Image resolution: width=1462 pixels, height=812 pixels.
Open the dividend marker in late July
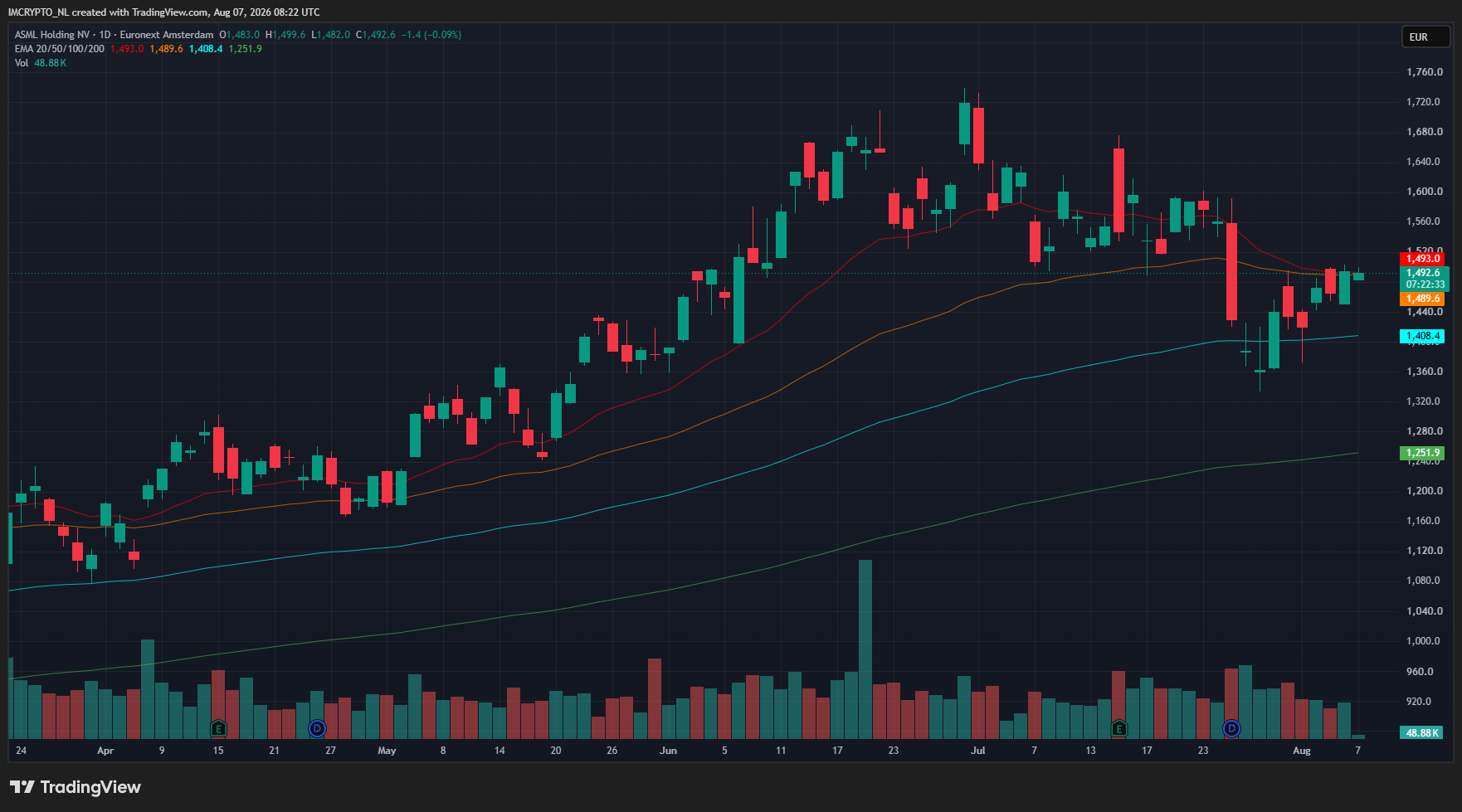[x=1232, y=728]
